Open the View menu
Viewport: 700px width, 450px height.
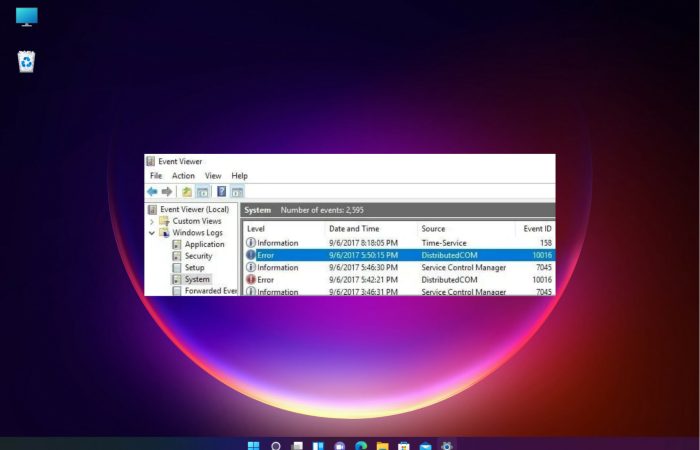[x=213, y=176]
